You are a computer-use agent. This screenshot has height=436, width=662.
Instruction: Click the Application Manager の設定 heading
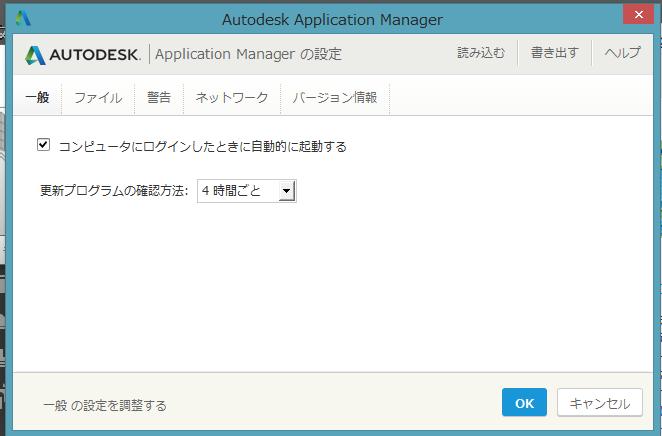coord(248,54)
